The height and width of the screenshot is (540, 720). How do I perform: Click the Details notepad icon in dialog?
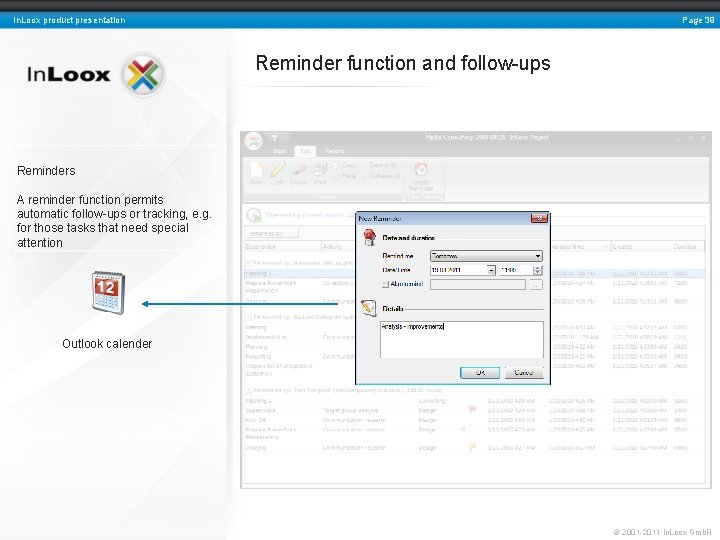coord(368,308)
